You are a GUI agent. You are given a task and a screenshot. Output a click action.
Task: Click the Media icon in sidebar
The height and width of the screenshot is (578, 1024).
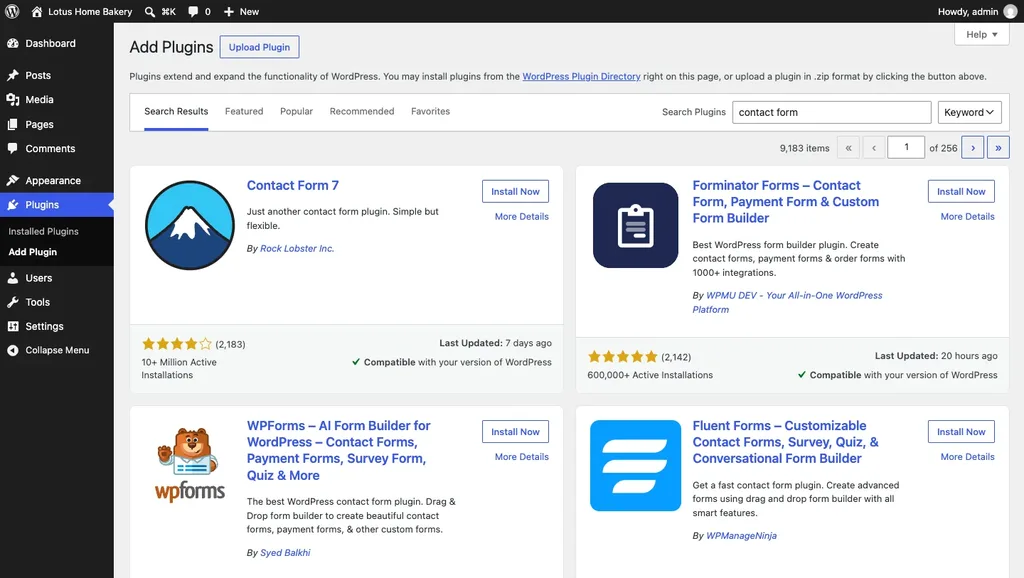pos(12,99)
